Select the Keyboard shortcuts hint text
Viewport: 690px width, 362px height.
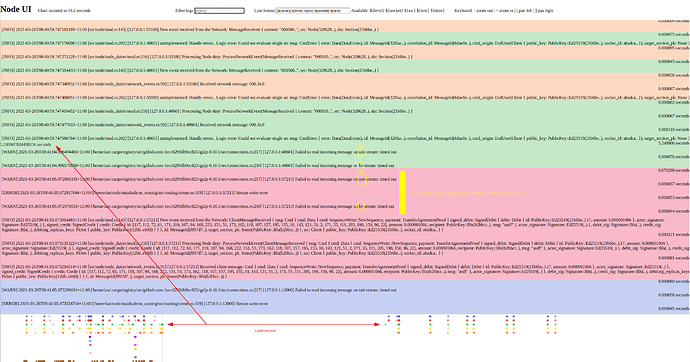point(504,11)
